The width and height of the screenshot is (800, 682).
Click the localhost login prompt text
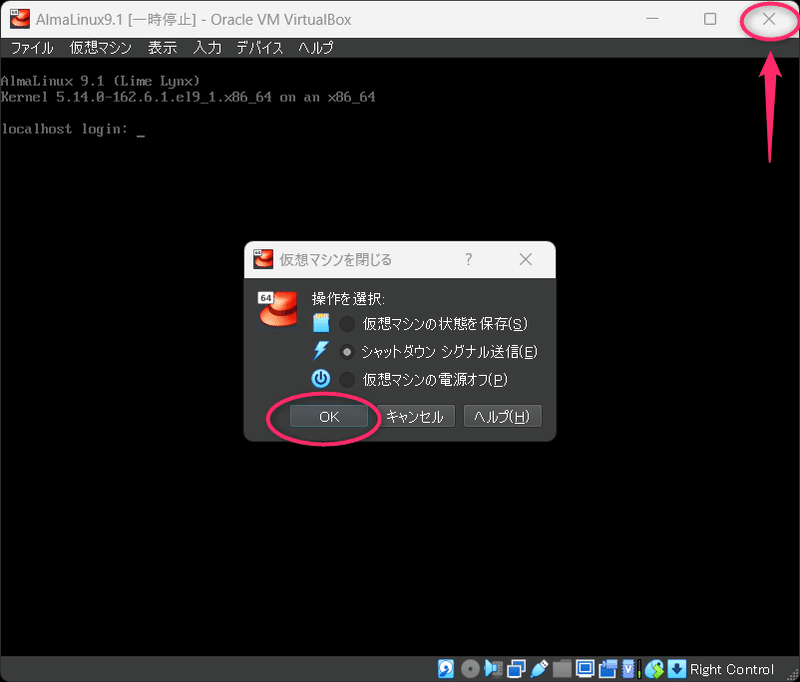coord(64,129)
